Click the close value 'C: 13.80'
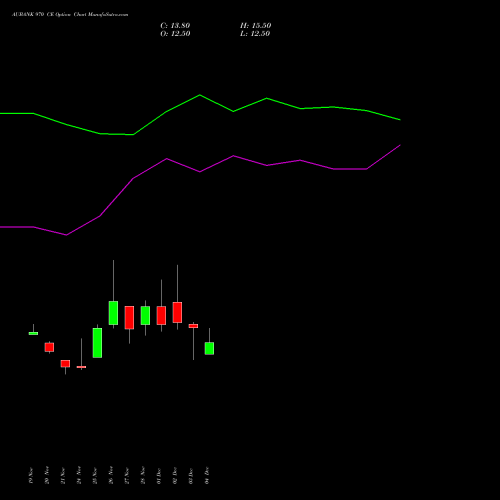Viewport: 500px width, 500px height. coord(175,26)
